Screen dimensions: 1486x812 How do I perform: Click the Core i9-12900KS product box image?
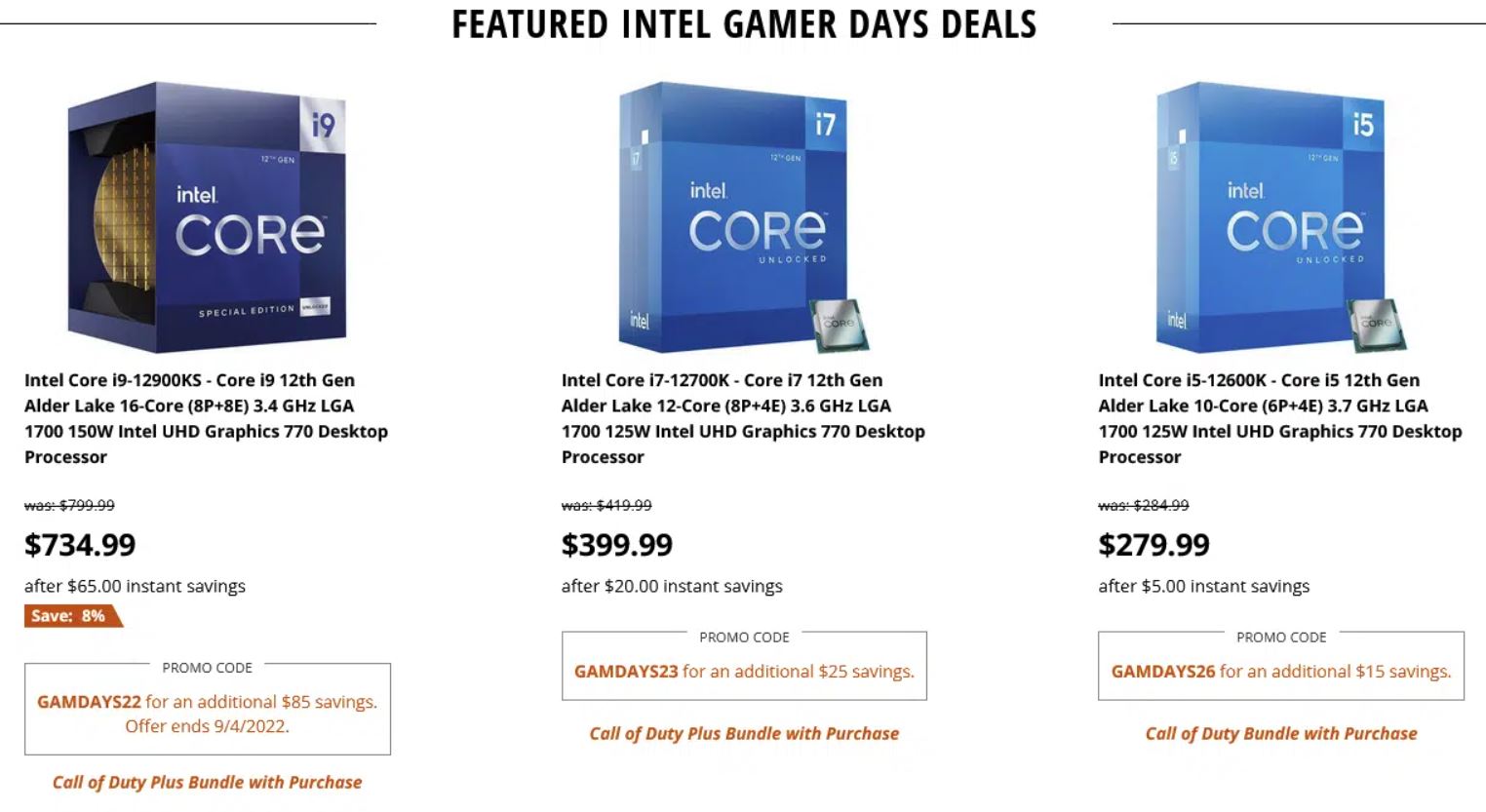click(x=207, y=216)
